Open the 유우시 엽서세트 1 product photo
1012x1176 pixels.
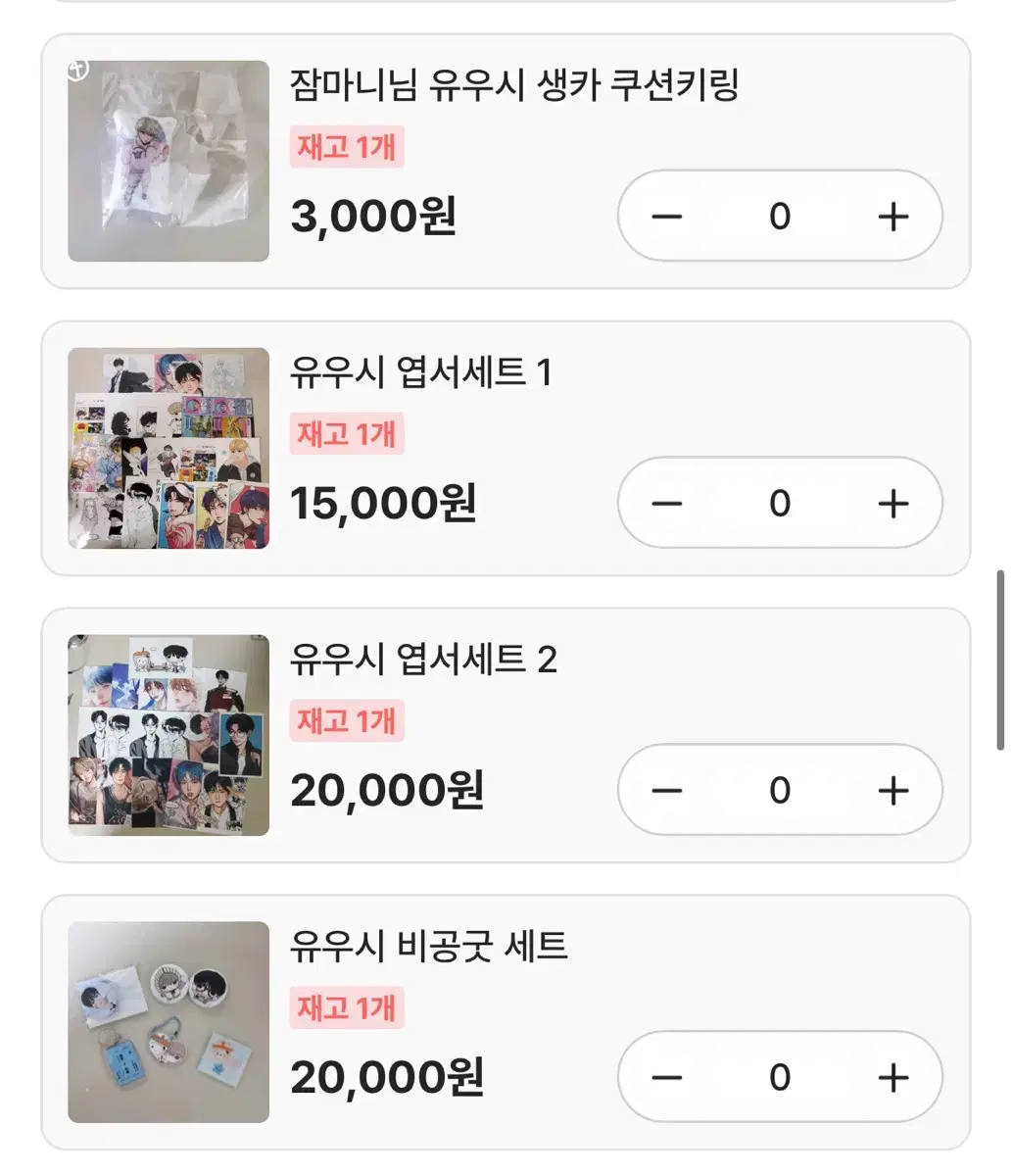[x=169, y=448]
